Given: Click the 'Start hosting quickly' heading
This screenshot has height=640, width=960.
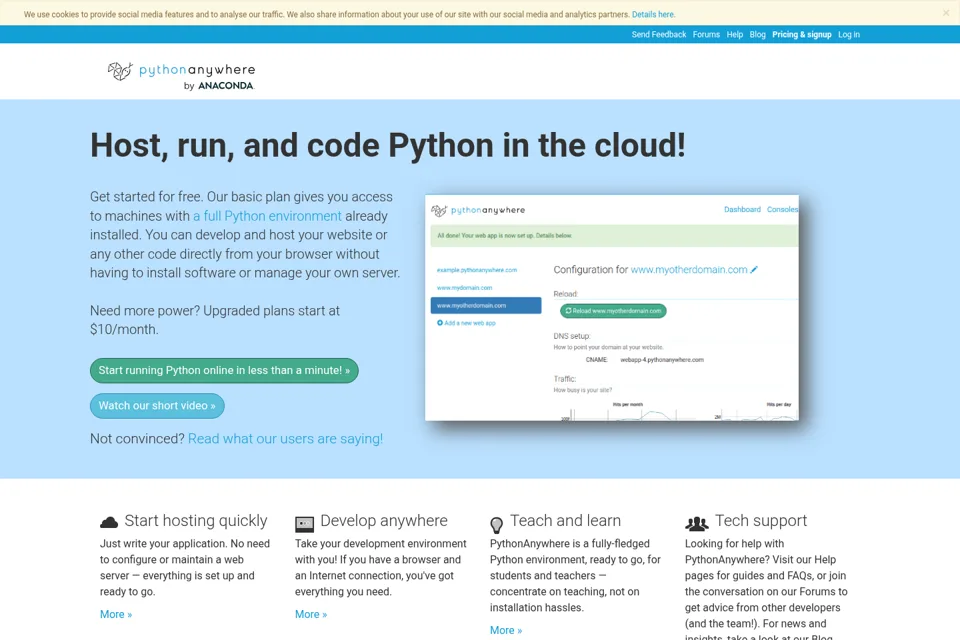Looking at the screenshot, I should [x=196, y=521].
